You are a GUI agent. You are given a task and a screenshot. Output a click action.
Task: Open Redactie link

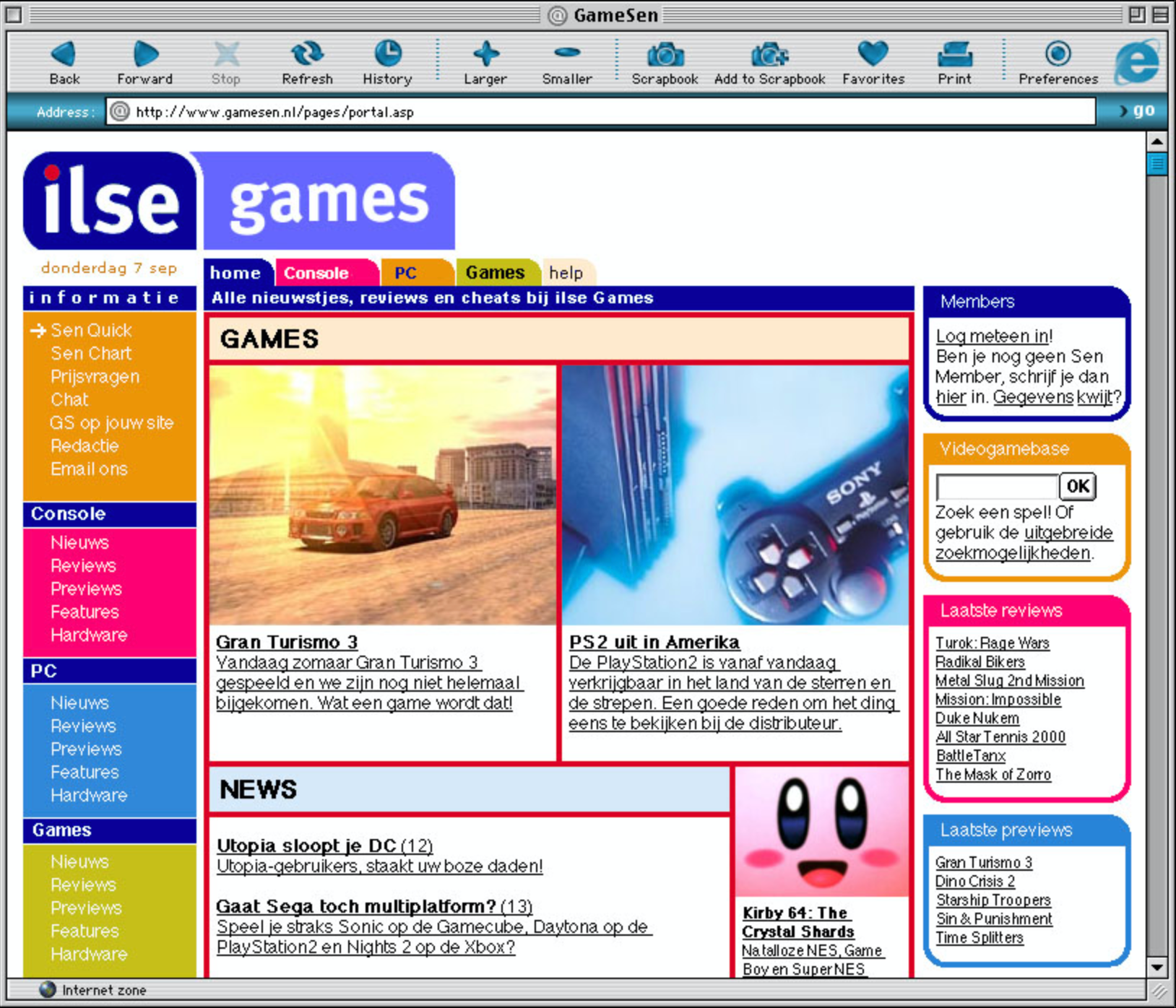click(x=85, y=446)
